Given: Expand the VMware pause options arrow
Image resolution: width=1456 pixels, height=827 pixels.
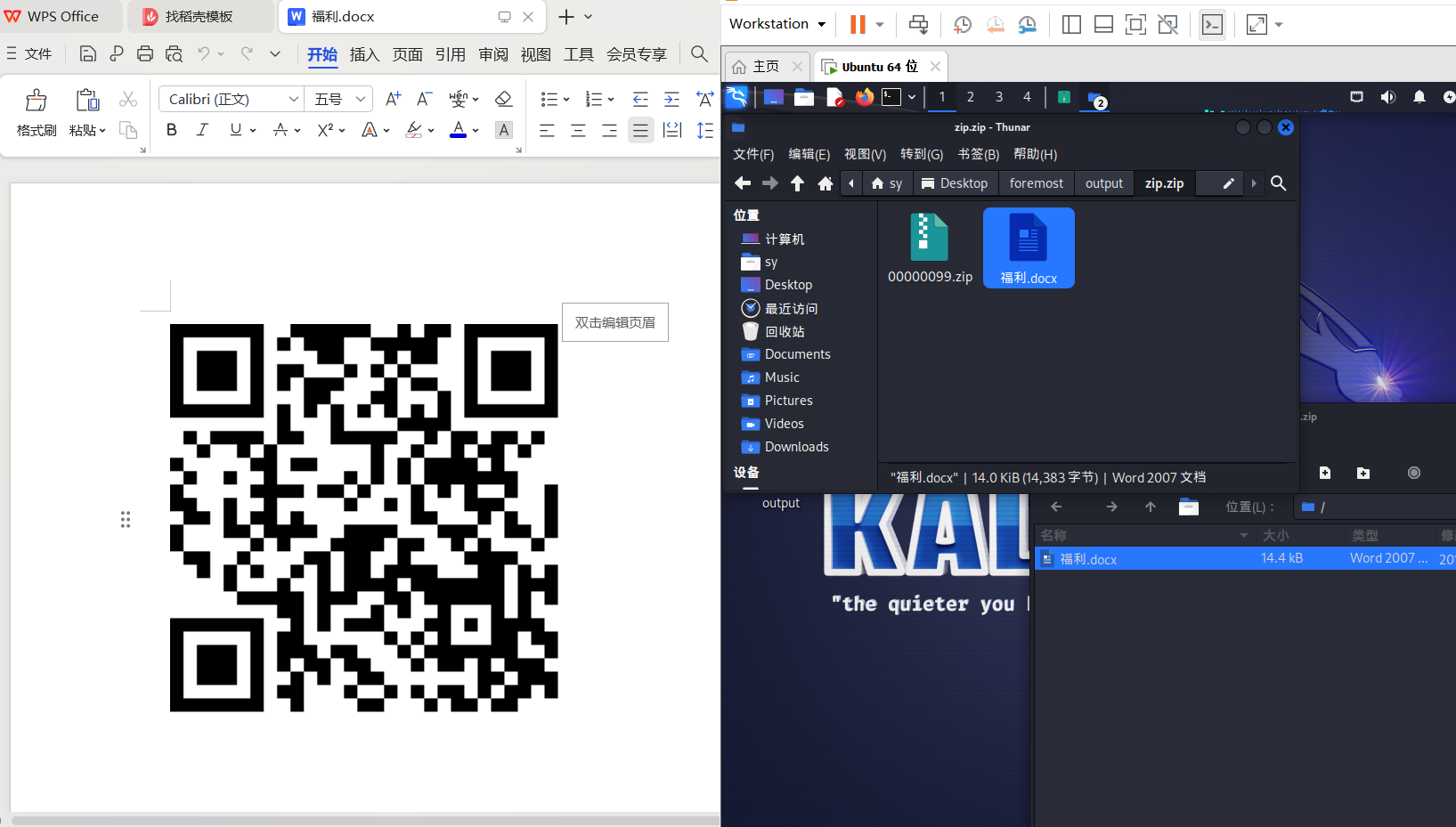Looking at the screenshot, I should pyautogui.click(x=880, y=24).
